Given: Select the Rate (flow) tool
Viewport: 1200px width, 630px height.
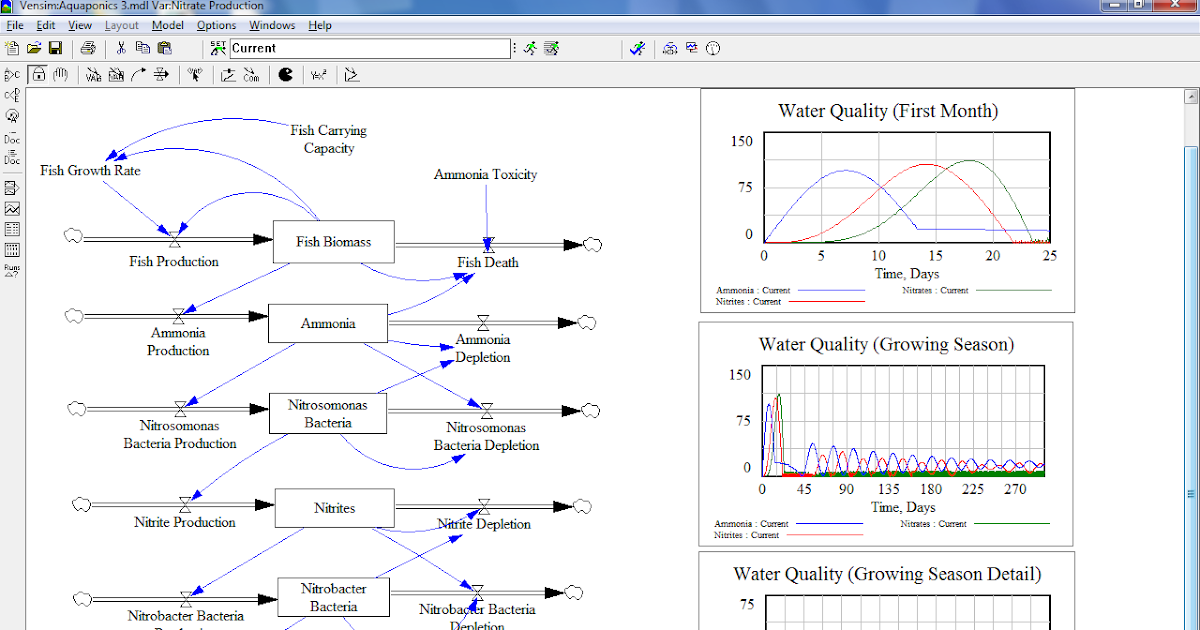Looking at the screenshot, I should tap(161, 74).
